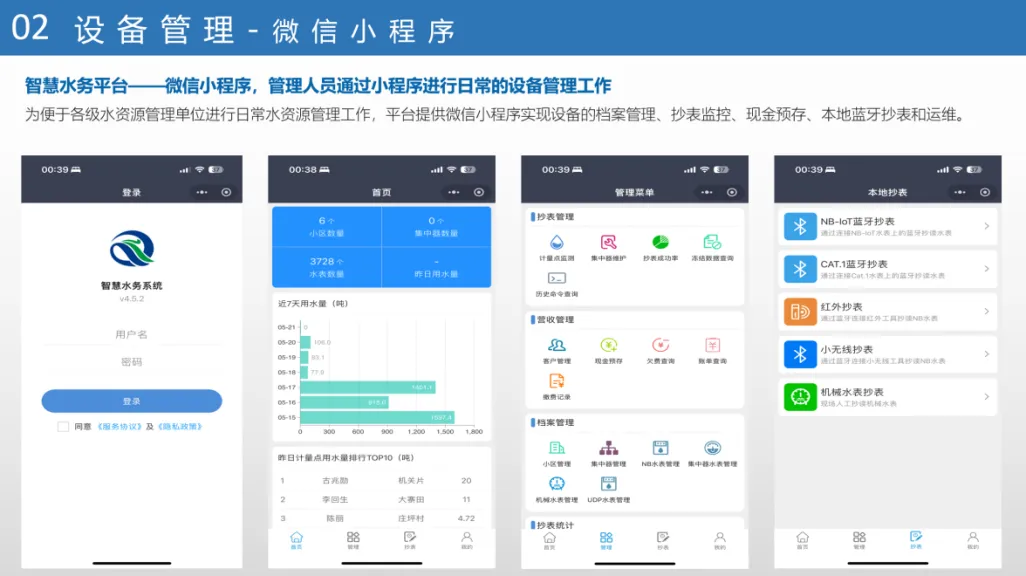
Task: Select 管理 tab on 管理菜单 screen
Action: tap(606, 540)
